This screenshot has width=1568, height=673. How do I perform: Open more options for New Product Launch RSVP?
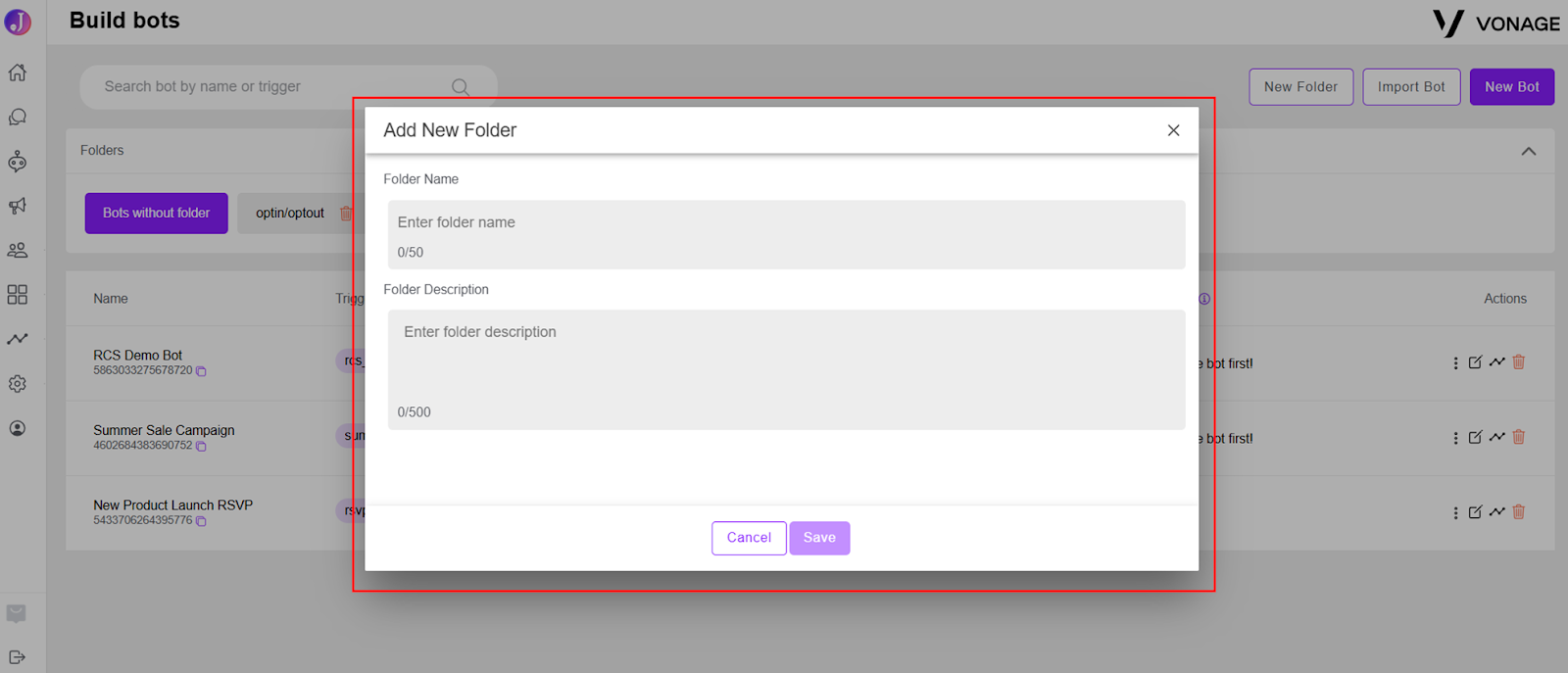click(x=1455, y=513)
